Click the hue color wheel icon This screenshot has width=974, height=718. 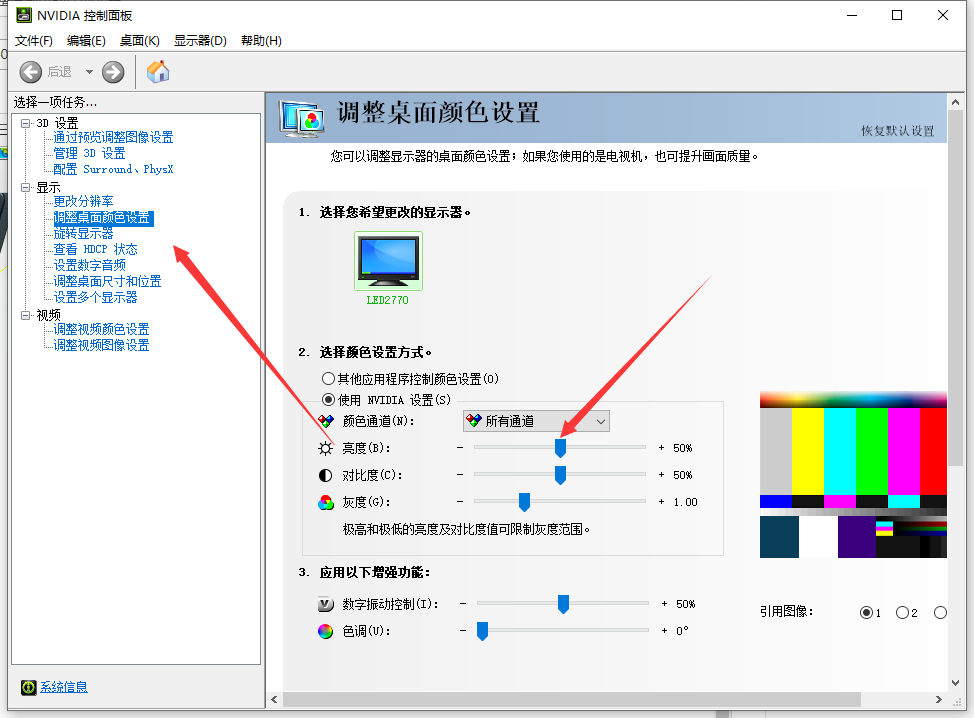[325, 631]
